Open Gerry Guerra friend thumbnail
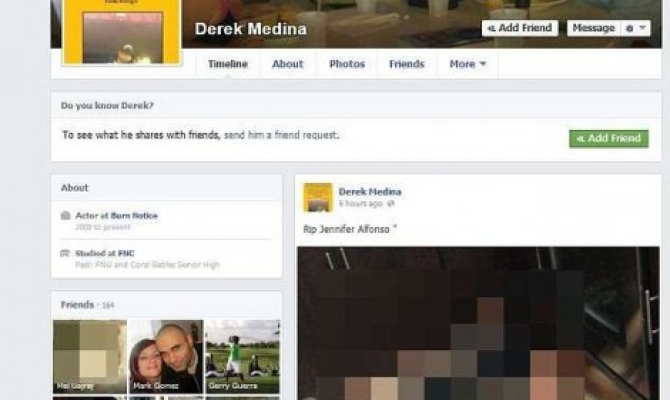The image size is (670, 400). 242,356
